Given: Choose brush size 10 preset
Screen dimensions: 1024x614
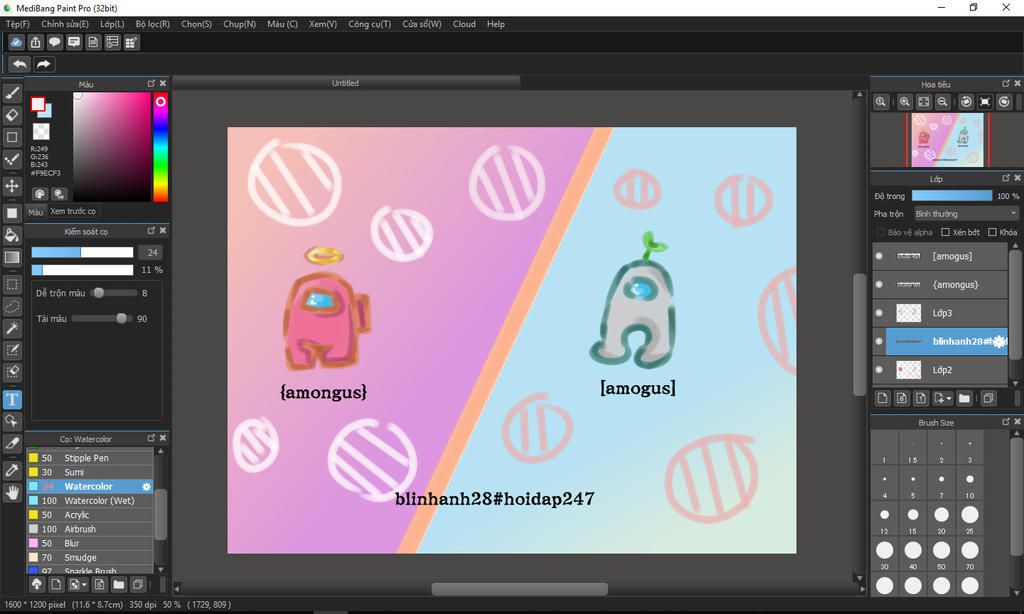Looking at the screenshot, I should tap(970, 484).
